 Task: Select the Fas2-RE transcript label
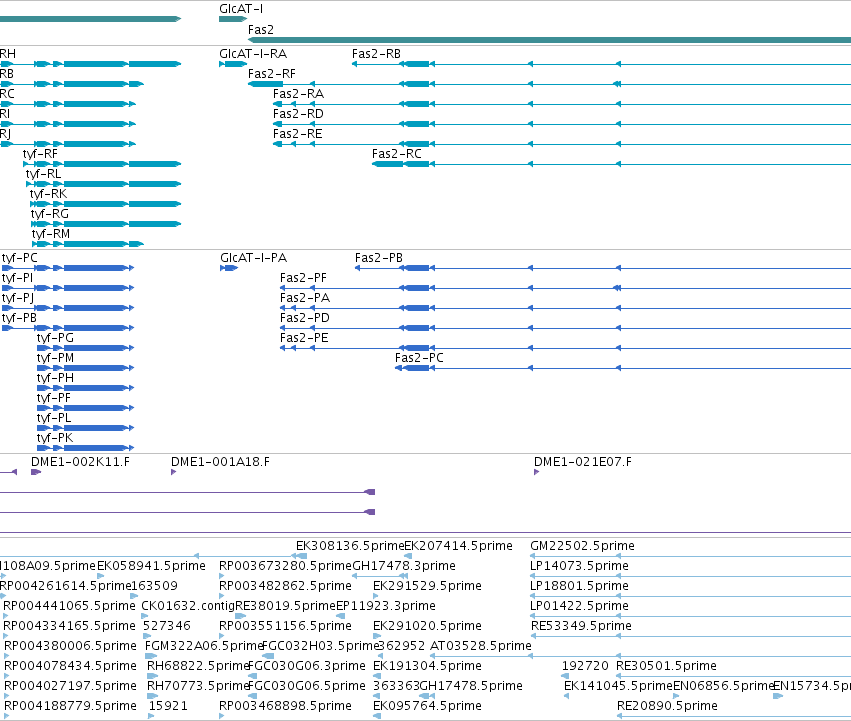pyautogui.click(x=297, y=134)
